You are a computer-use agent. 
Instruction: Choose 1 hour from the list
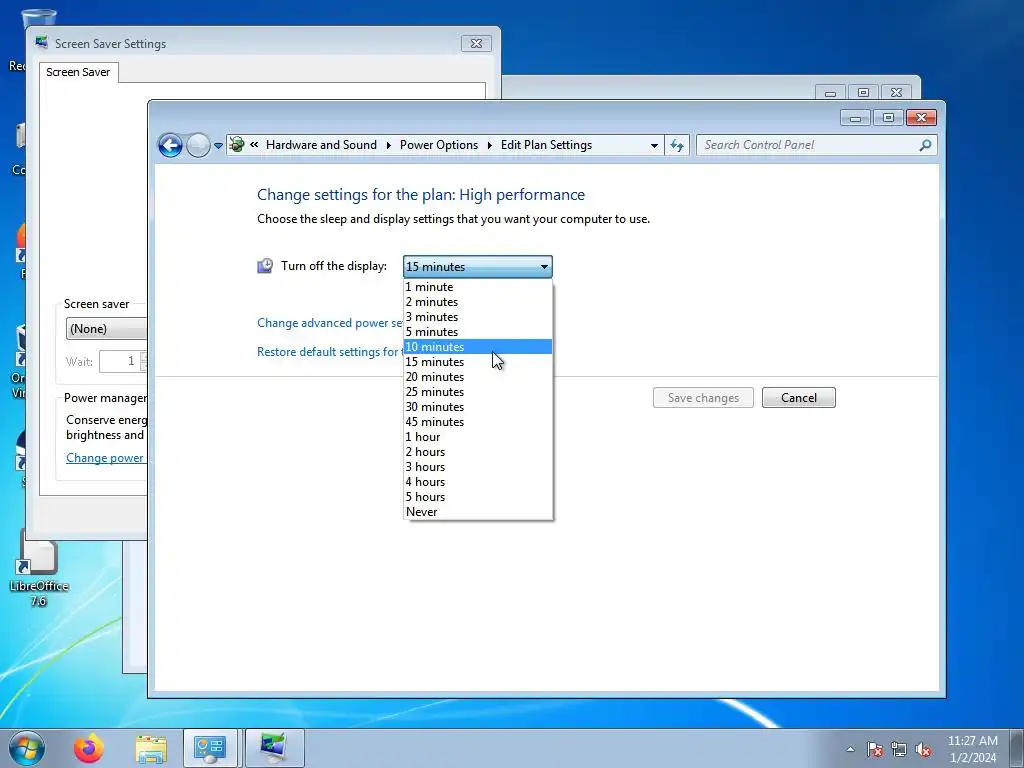pos(478,437)
